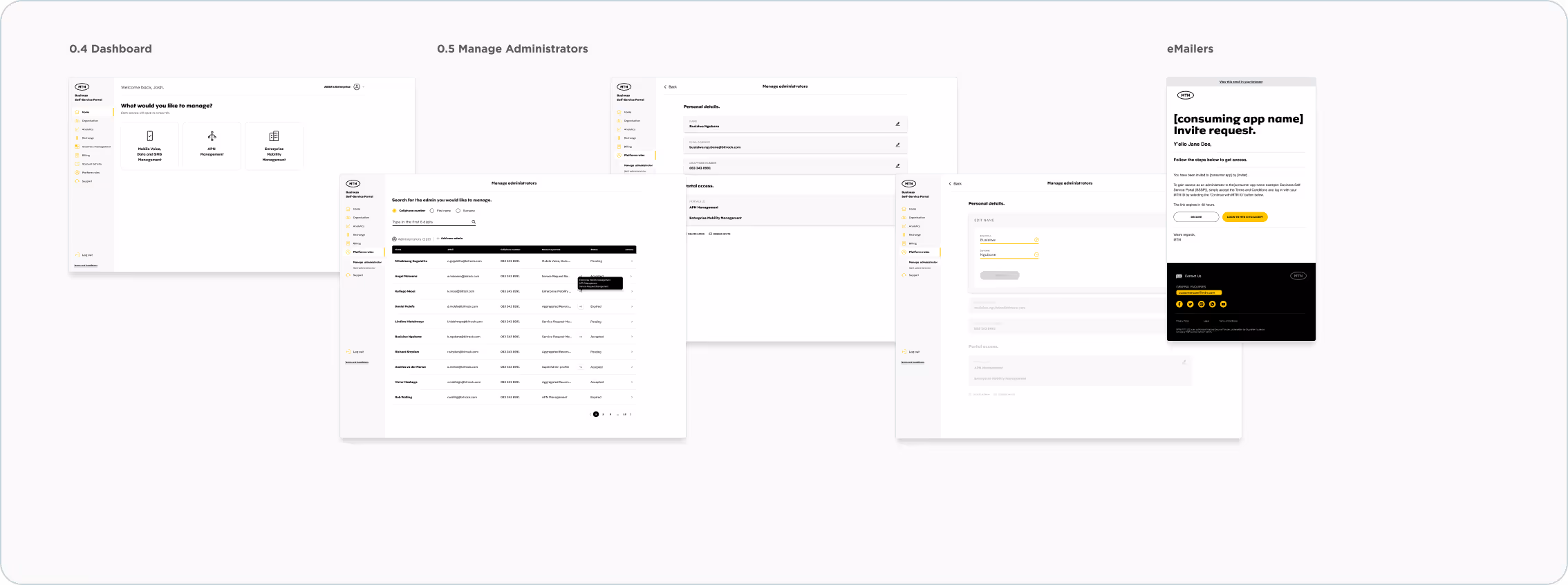Show more portals for Daniel Molefe row
Image resolution: width=1568 pixels, height=585 pixels.
coord(581,306)
